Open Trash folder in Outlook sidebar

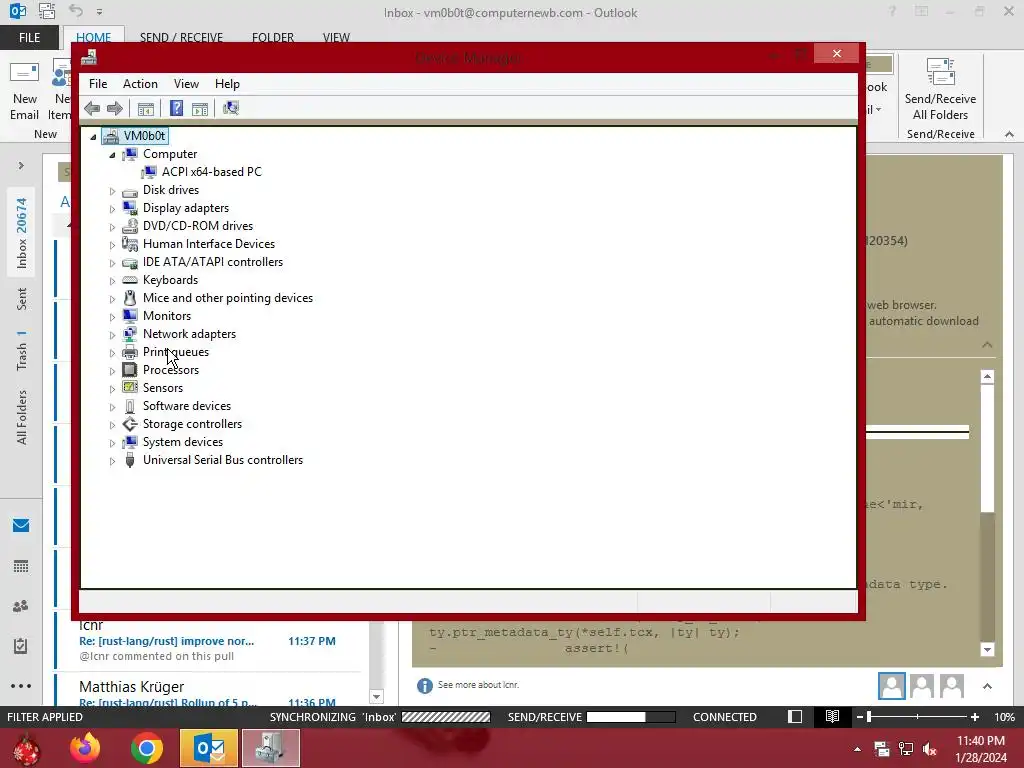(x=22, y=351)
